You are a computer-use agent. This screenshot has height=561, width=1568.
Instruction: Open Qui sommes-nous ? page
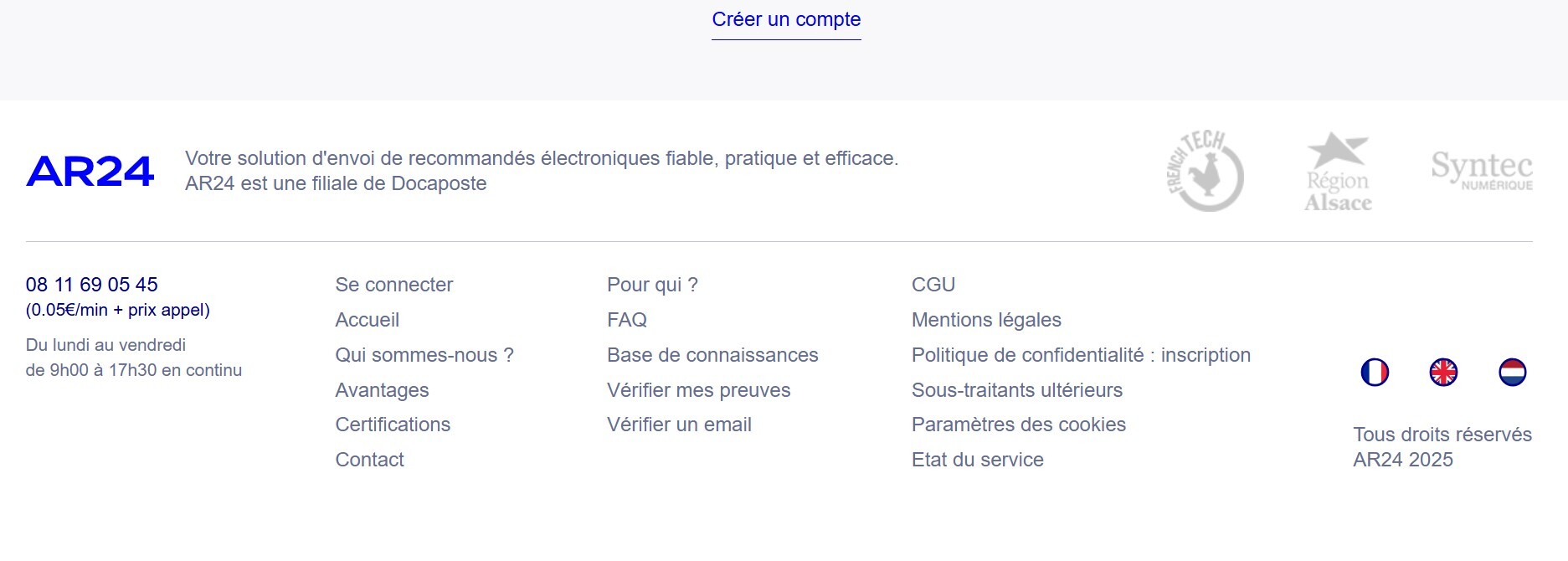424,355
